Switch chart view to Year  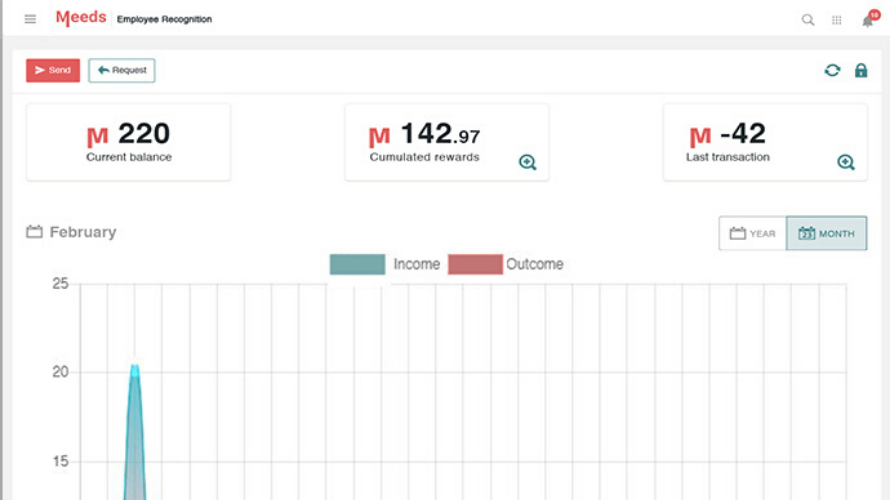click(753, 233)
